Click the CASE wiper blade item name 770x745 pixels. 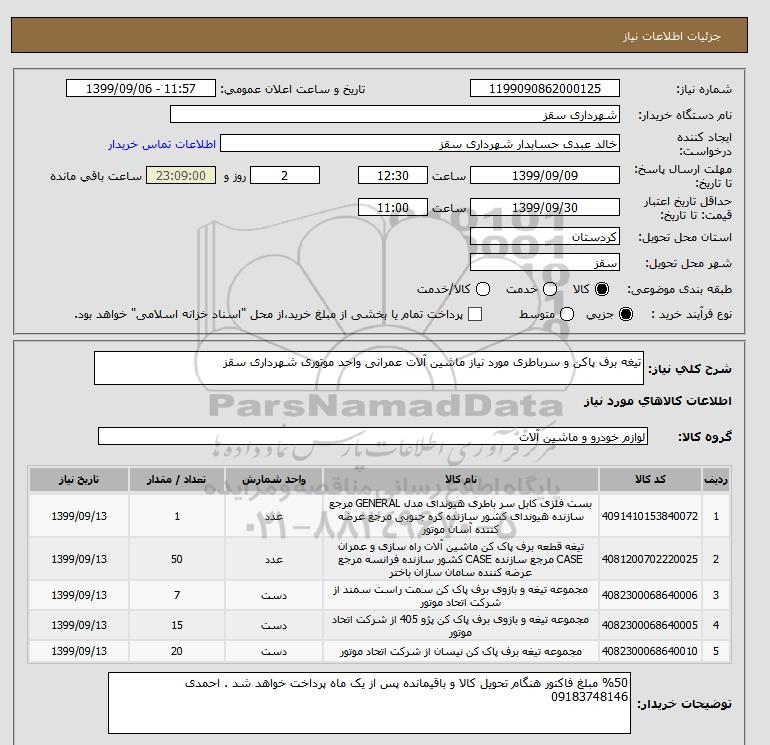[461, 559]
